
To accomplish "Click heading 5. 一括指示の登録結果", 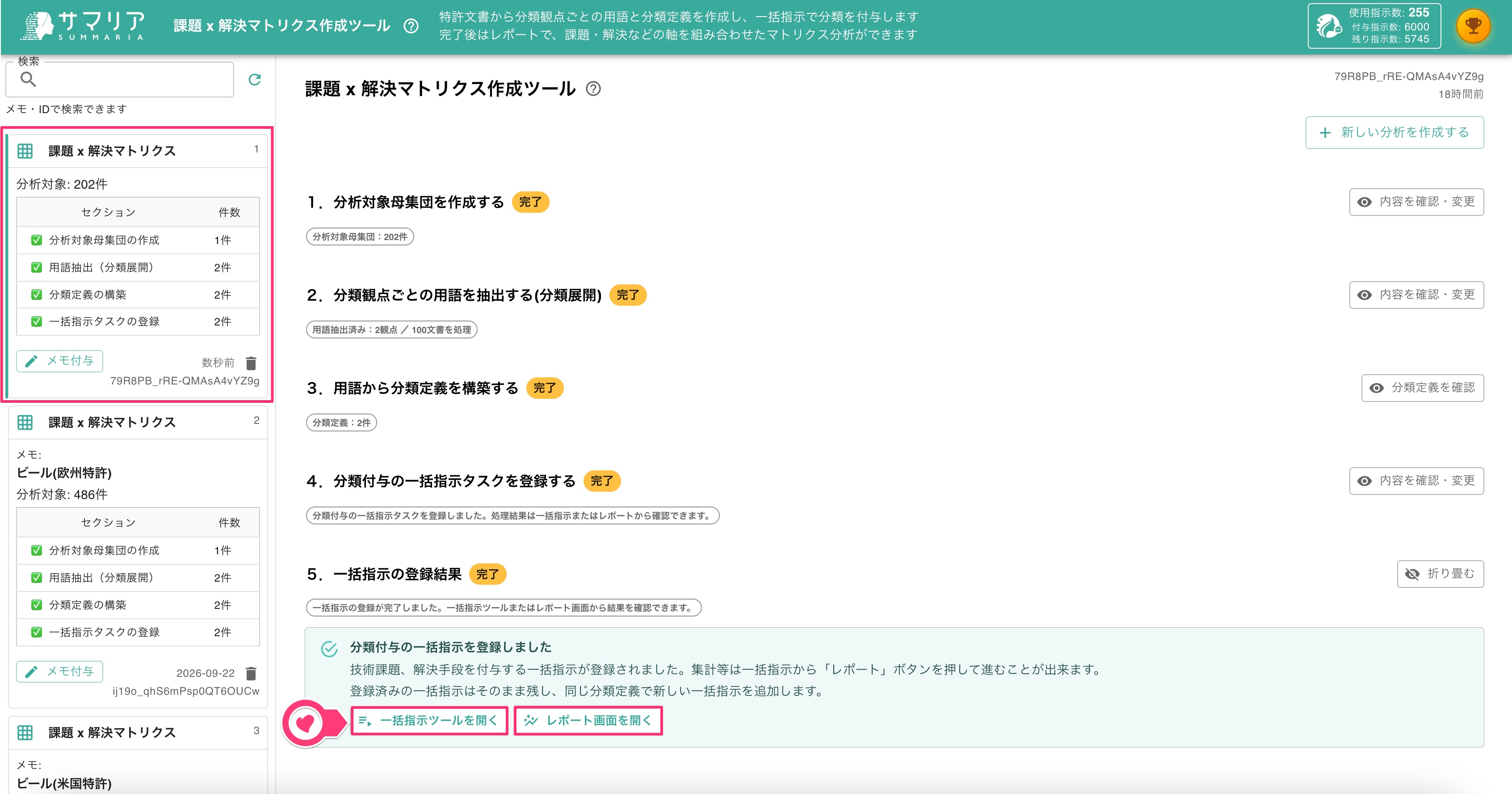I will click(x=384, y=574).
